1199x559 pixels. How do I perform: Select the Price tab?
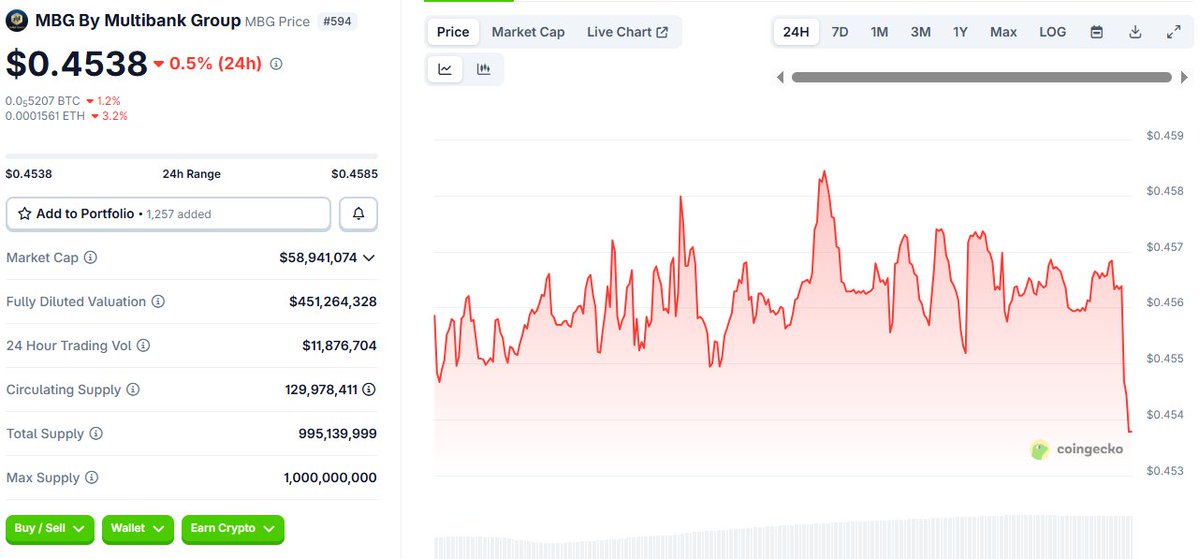pos(453,32)
